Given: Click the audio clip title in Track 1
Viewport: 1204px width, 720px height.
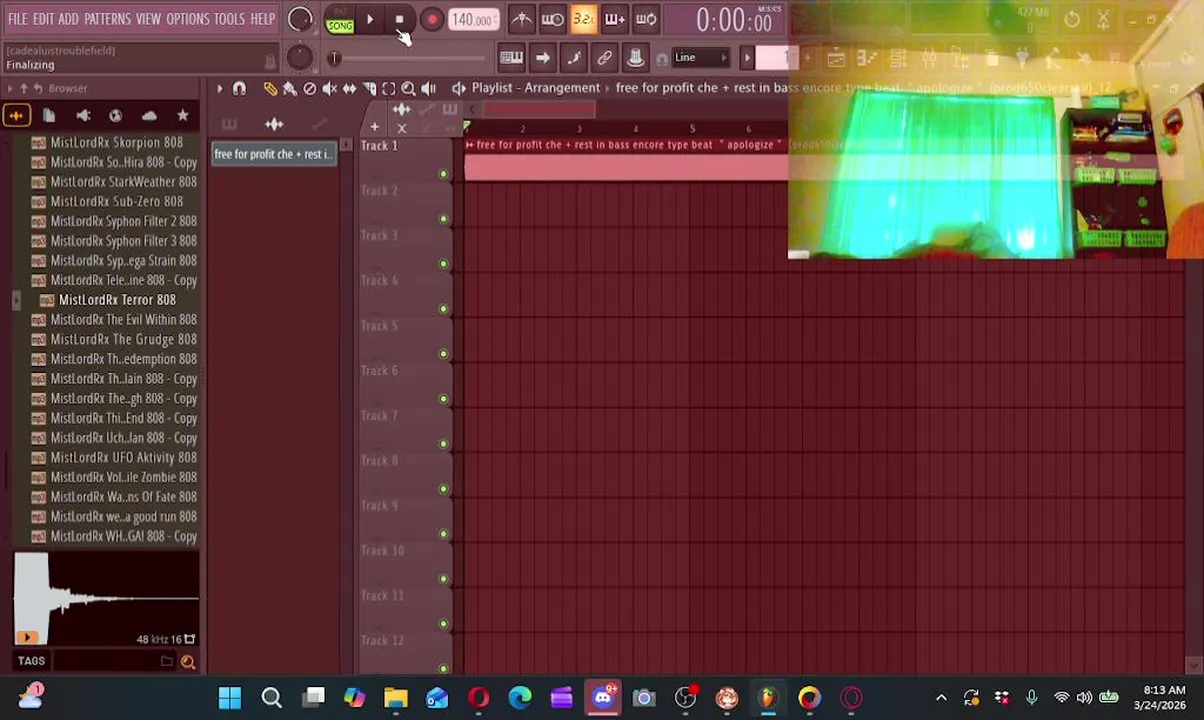Looking at the screenshot, I should pos(627,145).
